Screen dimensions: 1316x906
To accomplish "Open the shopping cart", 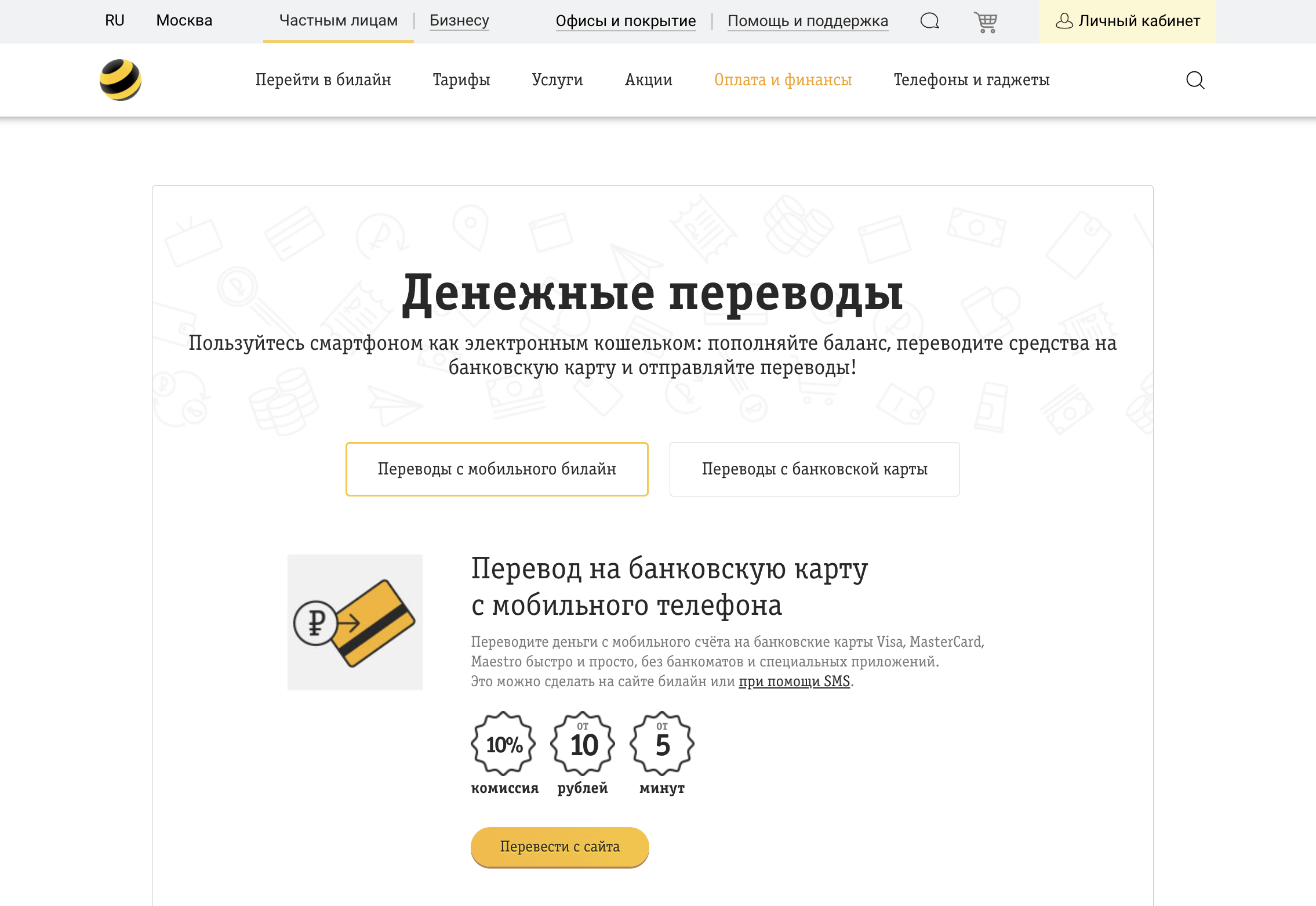I will pyautogui.click(x=986, y=21).
